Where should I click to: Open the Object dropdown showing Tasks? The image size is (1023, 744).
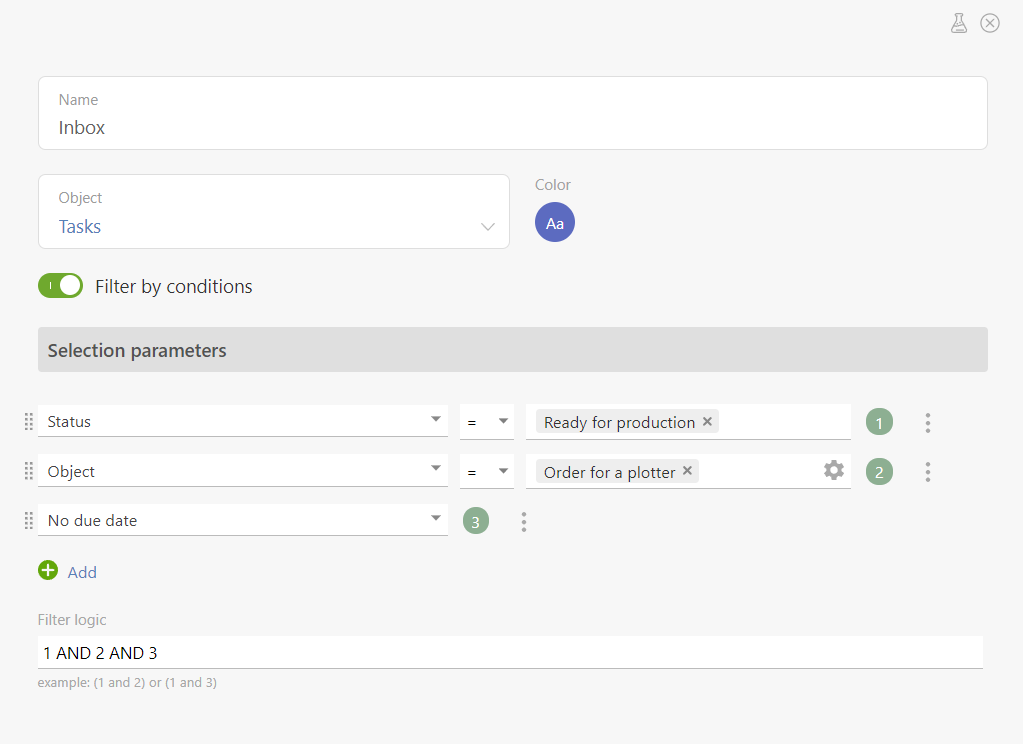pyautogui.click(x=274, y=211)
